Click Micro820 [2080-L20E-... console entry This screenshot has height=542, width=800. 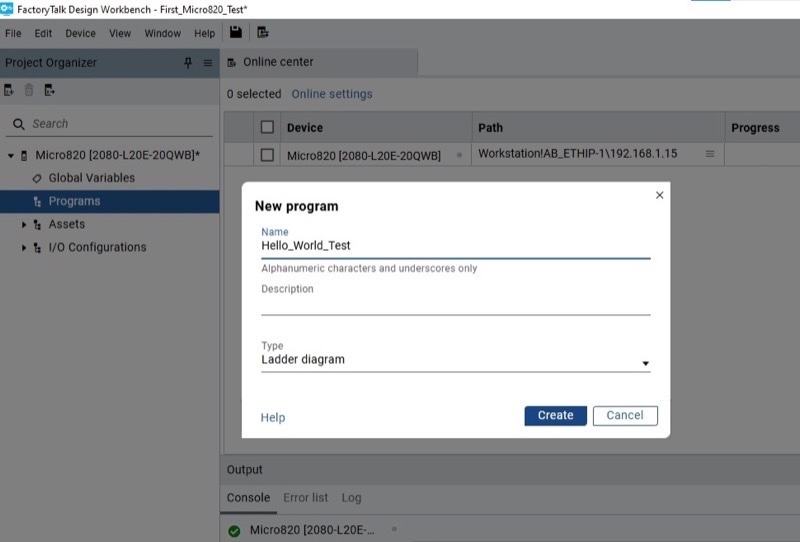[x=312, y=530]
